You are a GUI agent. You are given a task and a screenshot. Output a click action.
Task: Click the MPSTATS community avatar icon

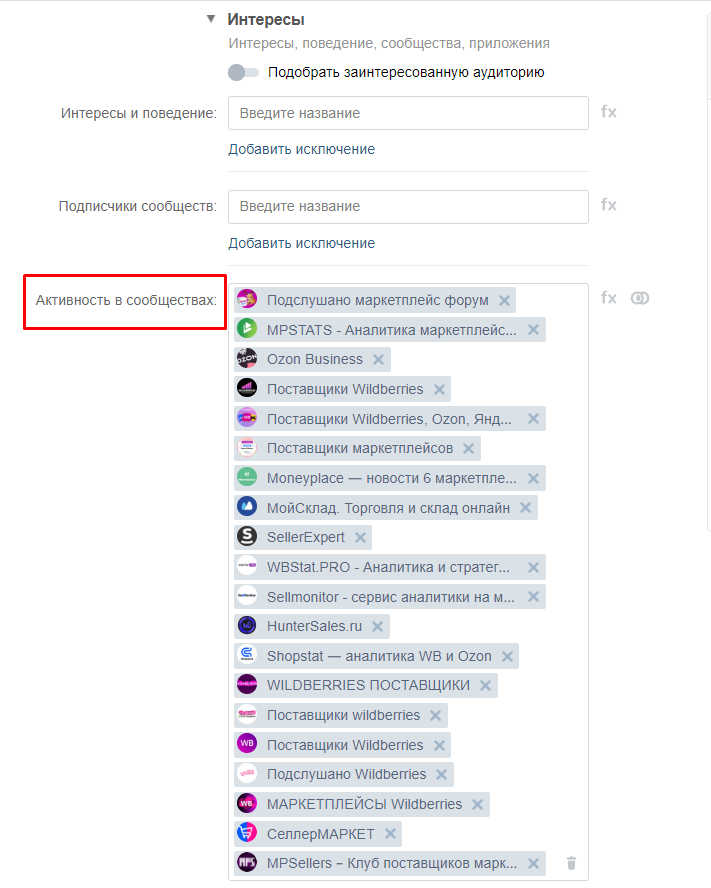[247, 329]
